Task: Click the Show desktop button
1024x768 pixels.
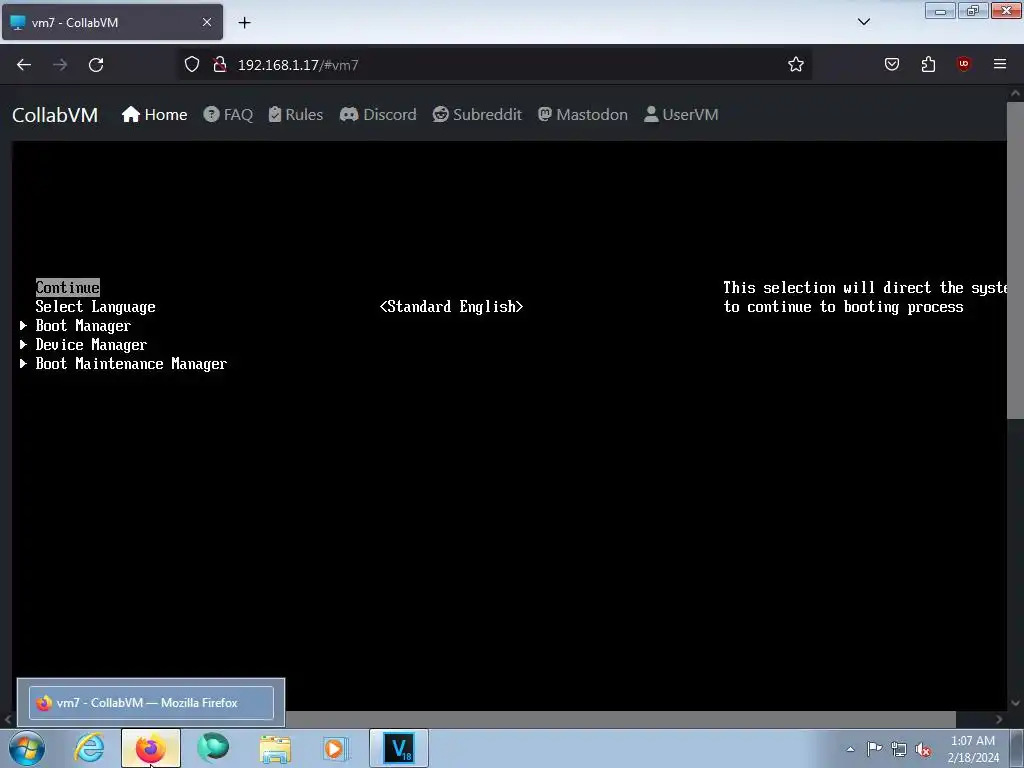Action: [1016, 748]
